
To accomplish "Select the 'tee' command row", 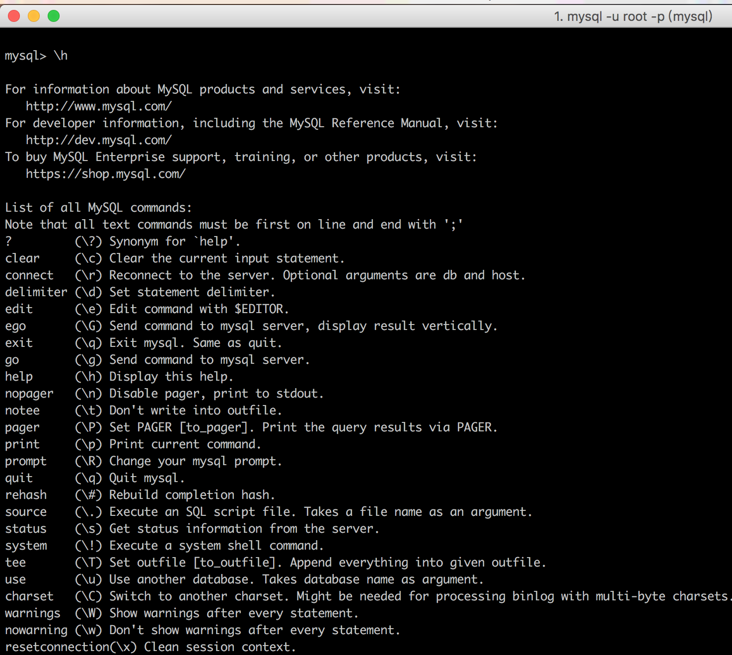I will pyautogui.click(x=275, y=563).
